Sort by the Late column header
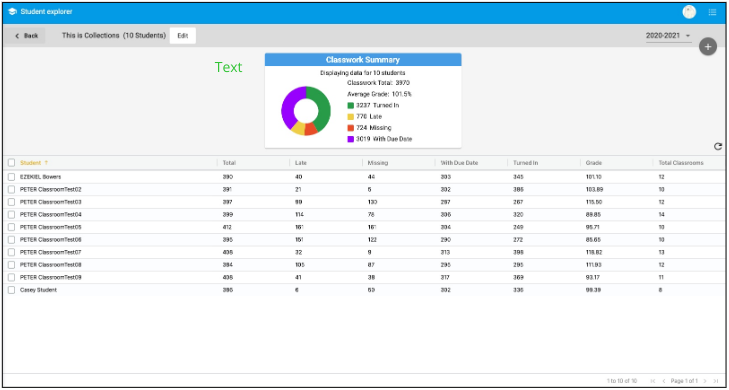 click(301, 163)
